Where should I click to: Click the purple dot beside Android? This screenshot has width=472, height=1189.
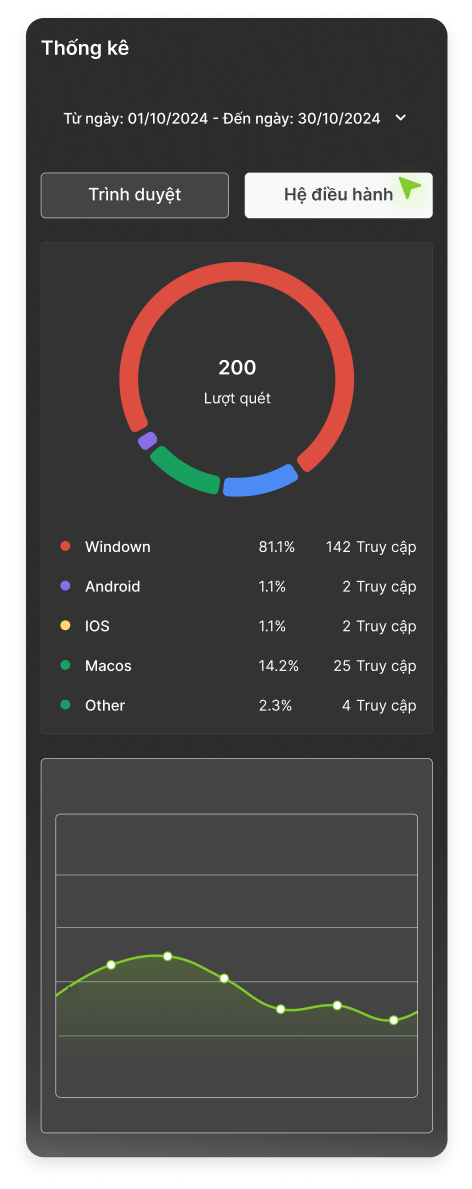[65, 586]
